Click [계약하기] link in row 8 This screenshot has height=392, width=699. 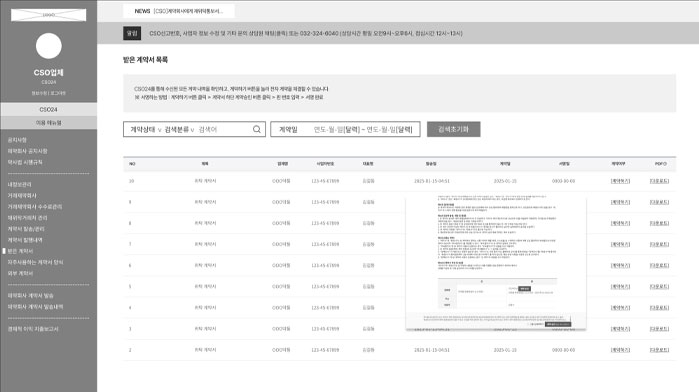(x=620, y=223)
